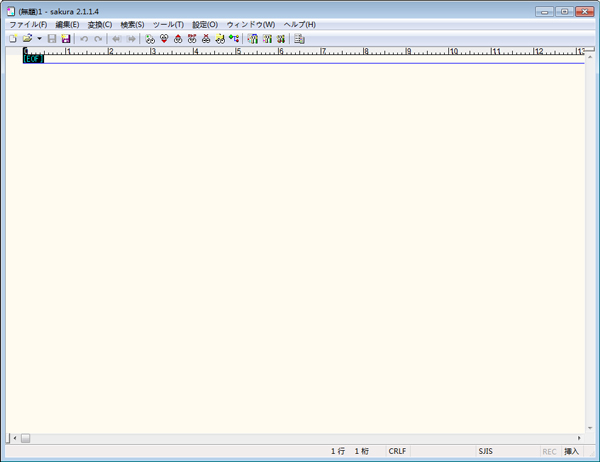Click the Open file folder icon

(x=27, y=39)
